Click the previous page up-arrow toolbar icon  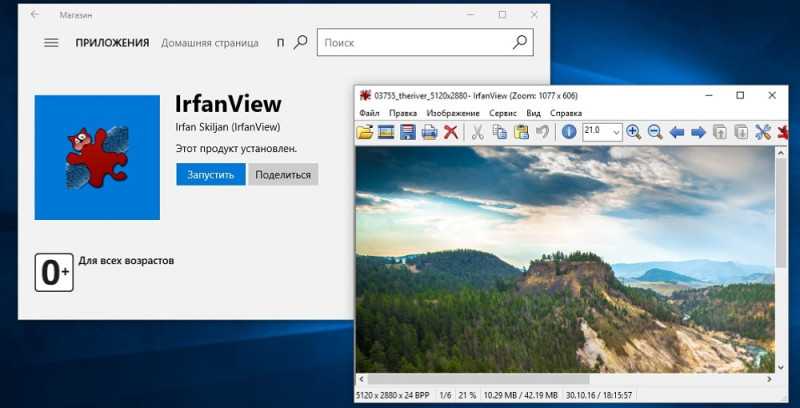719,133
